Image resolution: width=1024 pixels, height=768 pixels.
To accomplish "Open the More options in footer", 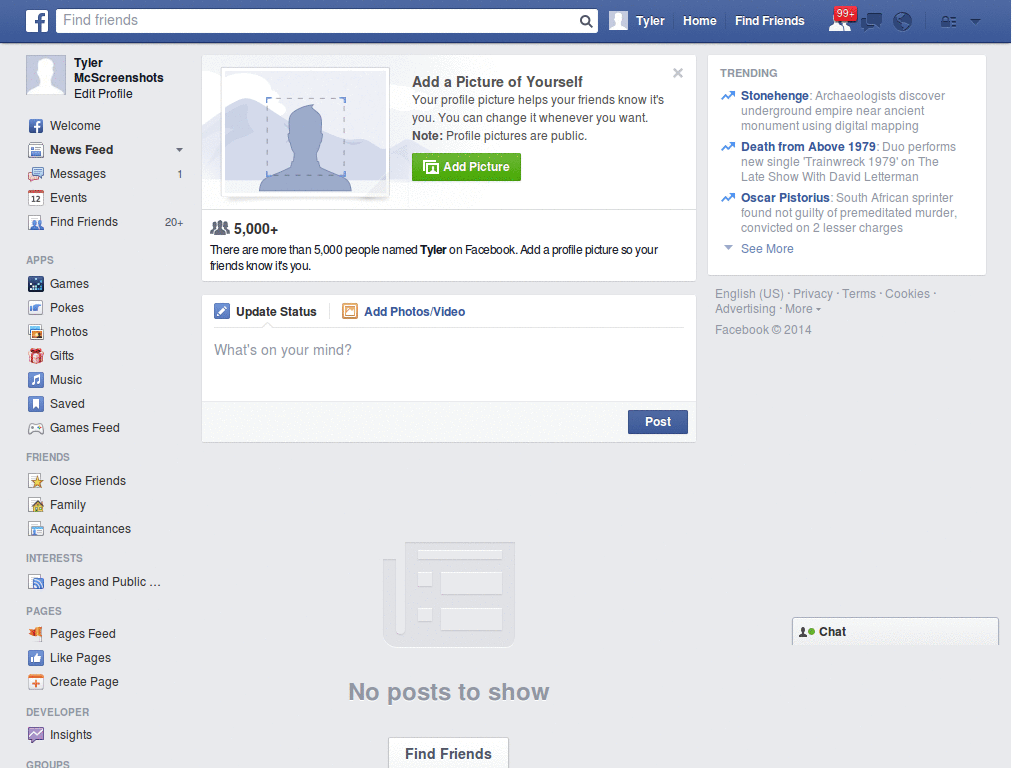I will tap(798, 308).
